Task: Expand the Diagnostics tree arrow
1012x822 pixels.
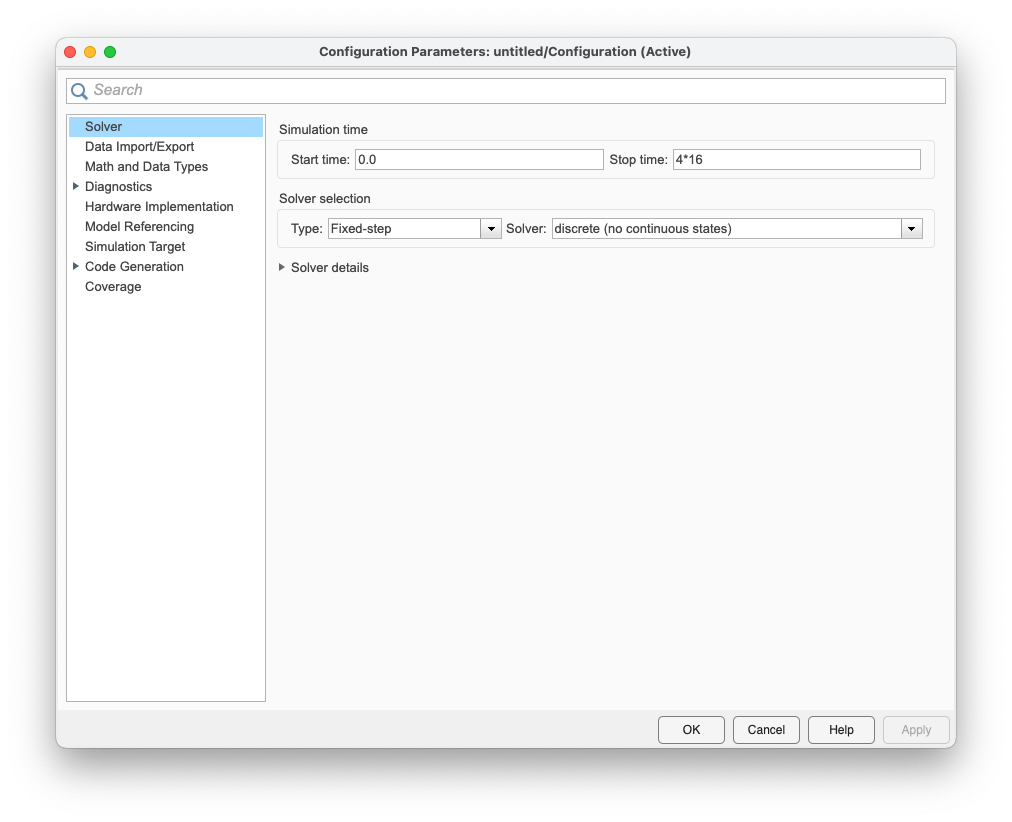Action: [x=76, y=186]
